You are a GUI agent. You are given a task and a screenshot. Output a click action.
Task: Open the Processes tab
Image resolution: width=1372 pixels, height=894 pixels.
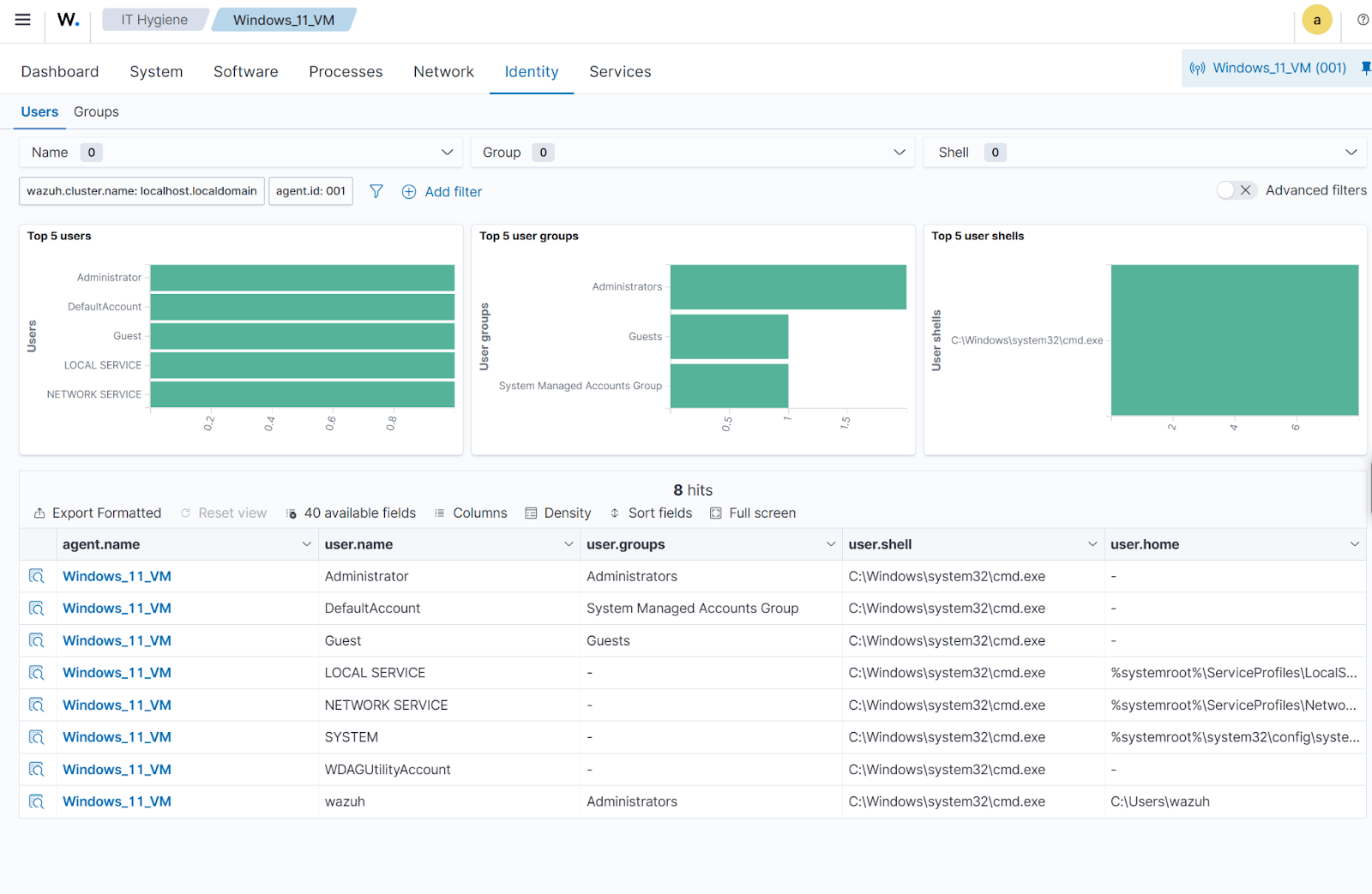click(346, 72)
